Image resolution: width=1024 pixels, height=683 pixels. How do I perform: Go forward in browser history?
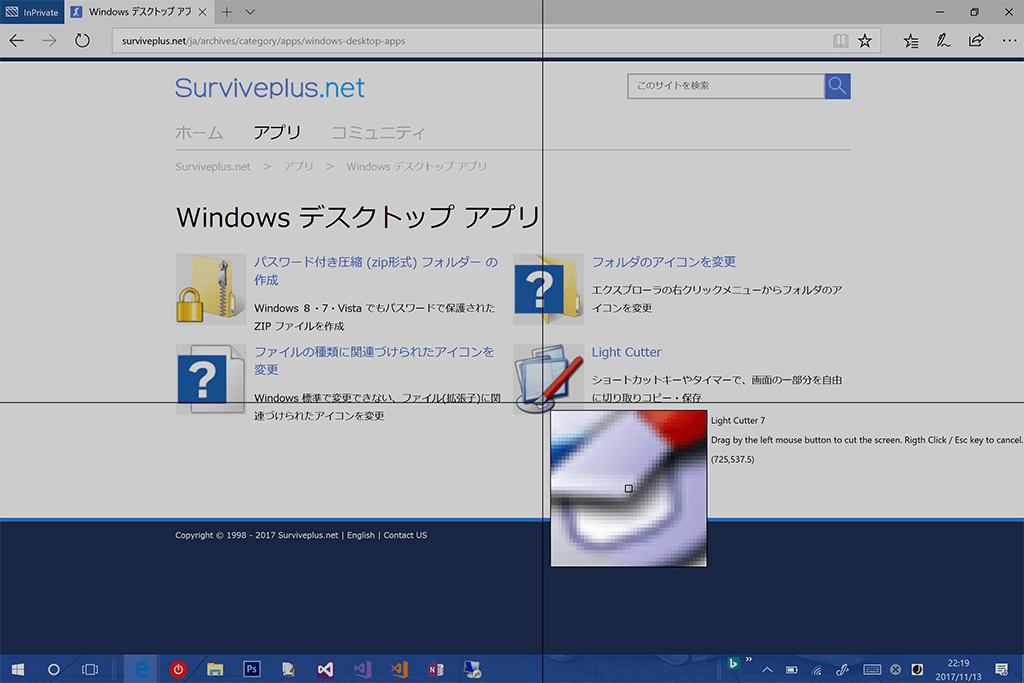[49, 40]
